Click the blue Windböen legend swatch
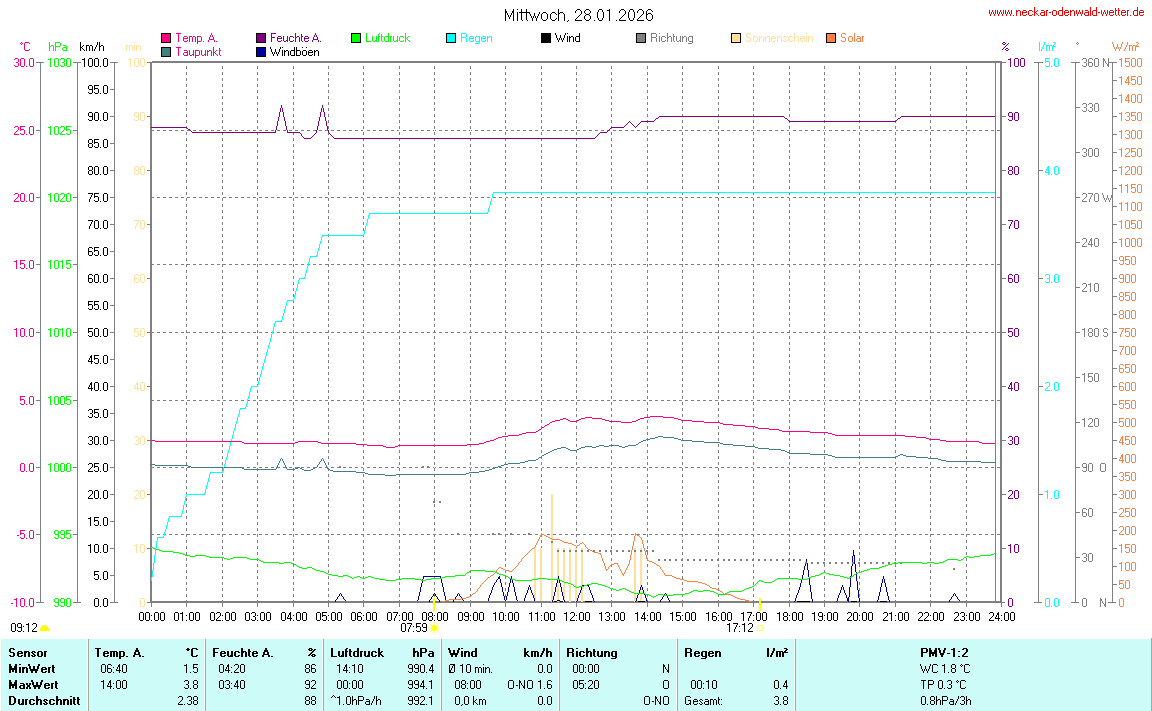Screen dimensions: 1152x711 click(261, 51)
